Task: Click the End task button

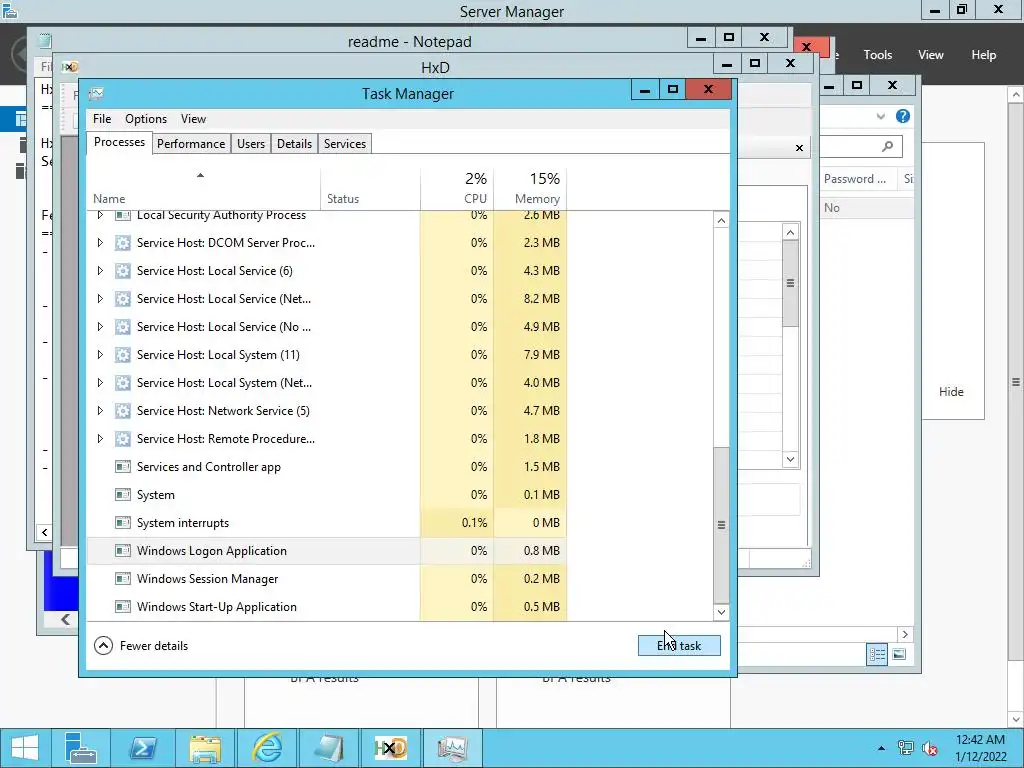Action: click(x=679, y=646)
